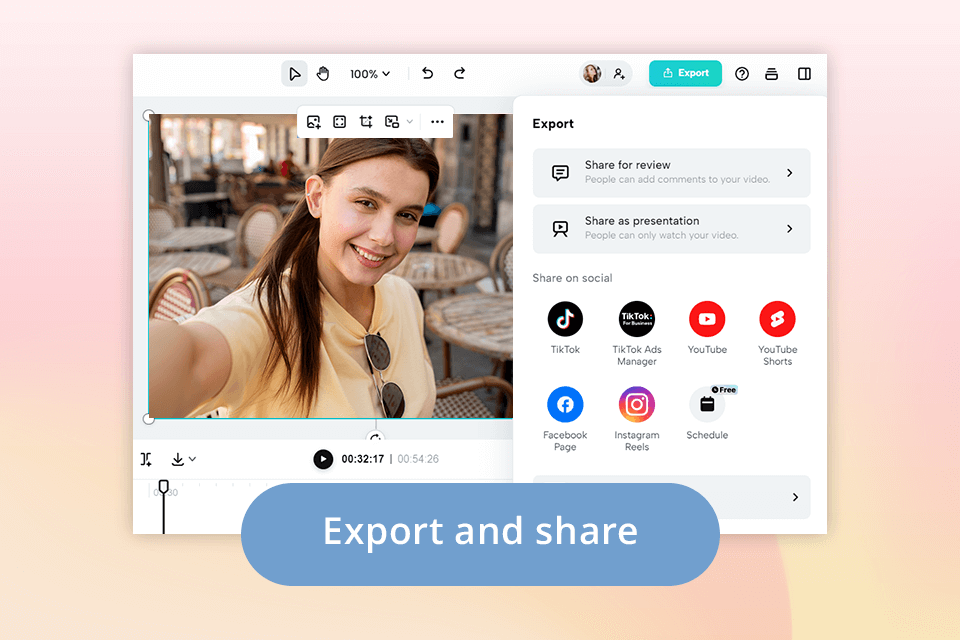The width and height of the screenshot is (960, 640).
Task: Click the total duration 00:54:26
Action: click(418, 459)
